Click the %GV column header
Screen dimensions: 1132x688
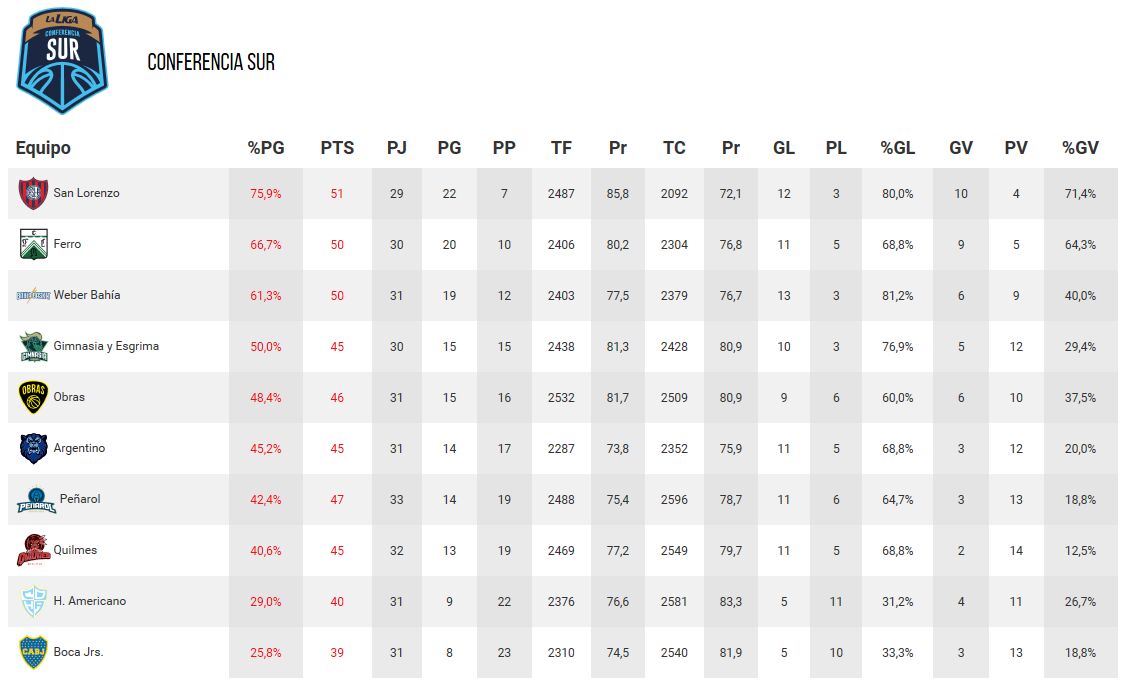click(x=1080, y=148)
